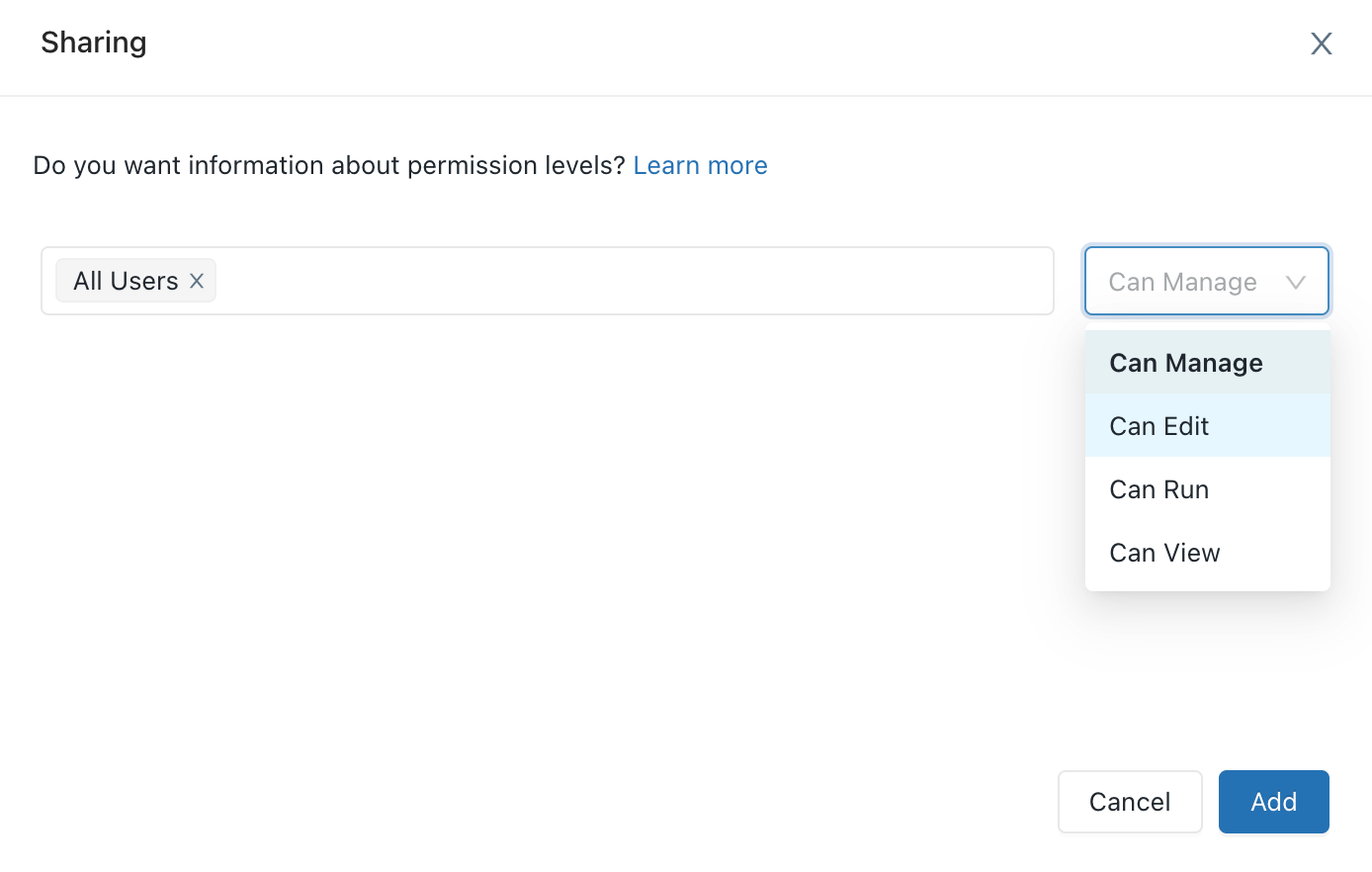Set permission to Can View

1164,553
